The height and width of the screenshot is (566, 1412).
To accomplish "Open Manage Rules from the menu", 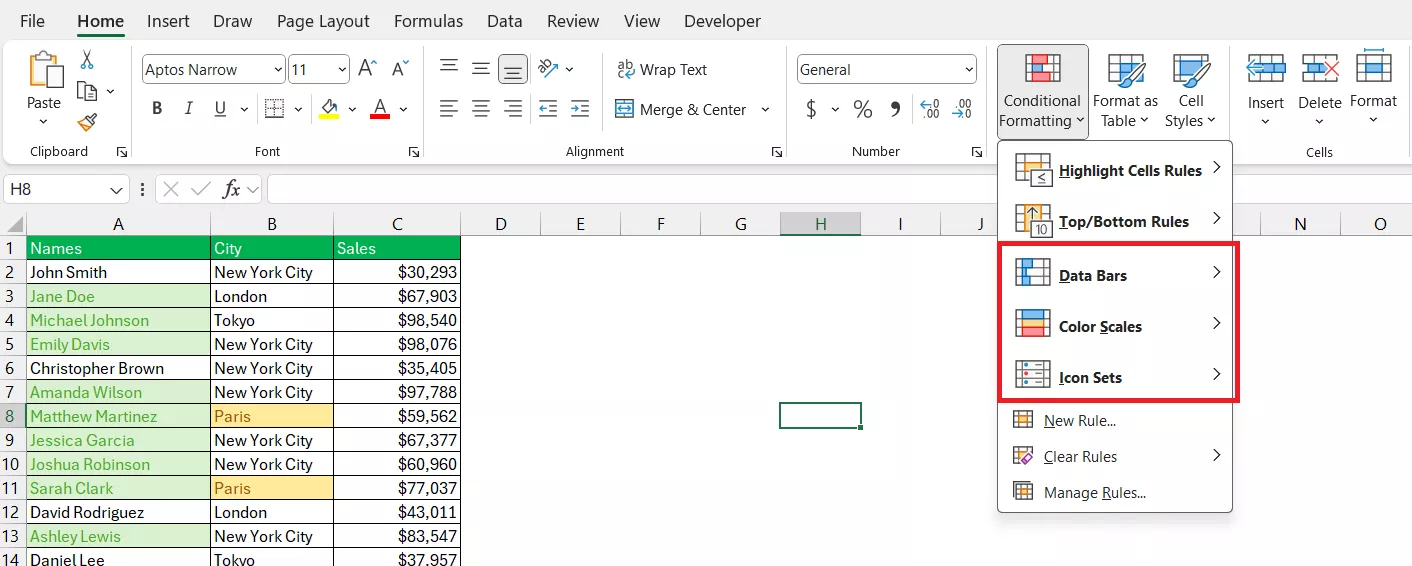I will (x=1094, y=493).
